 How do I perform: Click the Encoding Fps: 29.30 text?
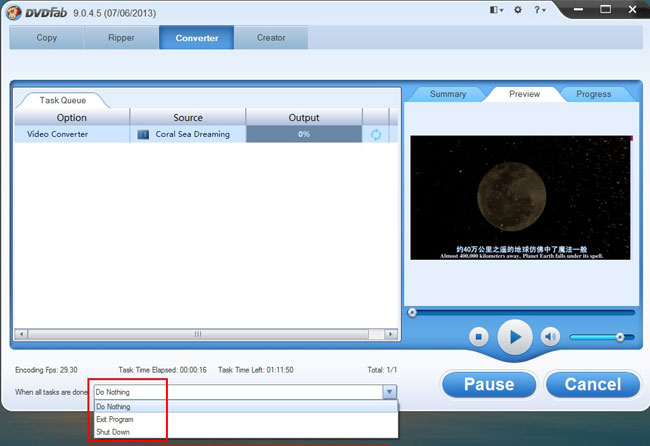coord(46,370)
